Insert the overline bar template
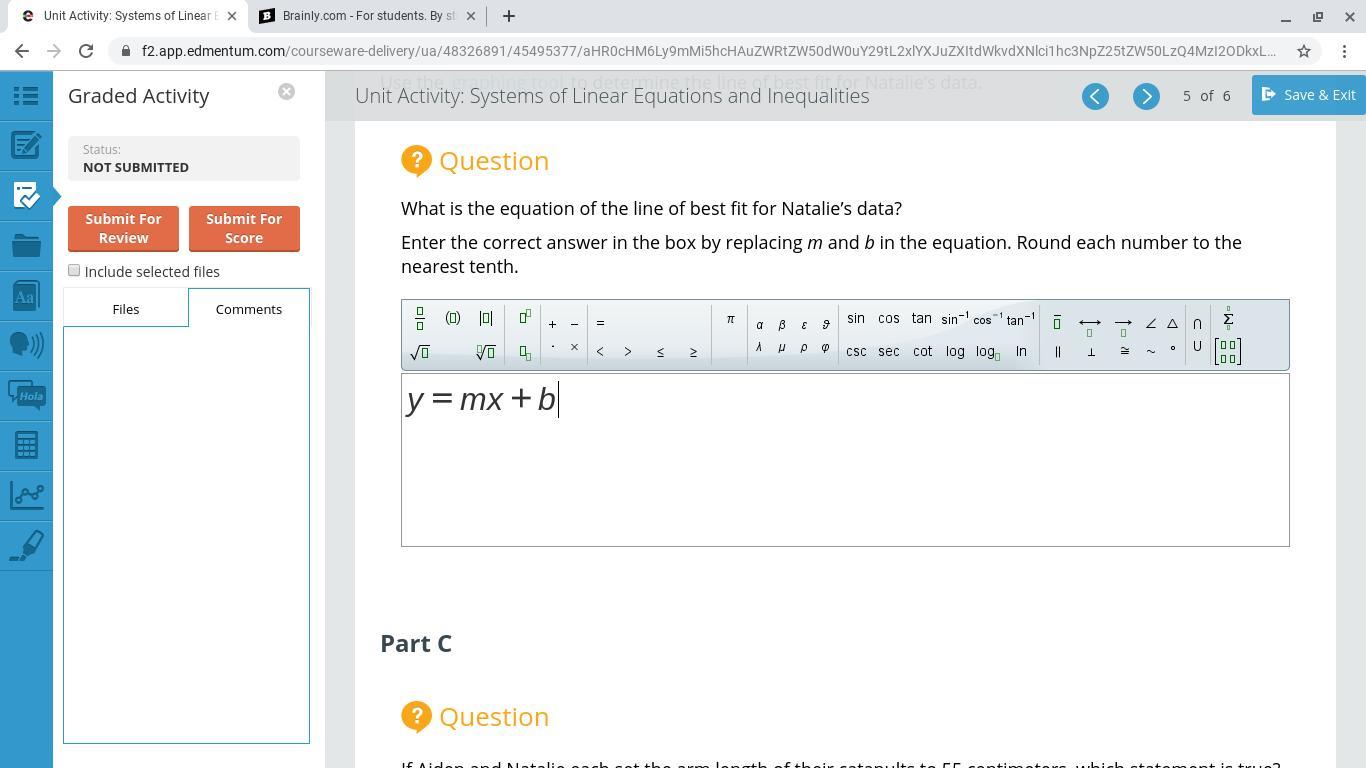Screen dimensions: 1366x768 pos(1057,322)
